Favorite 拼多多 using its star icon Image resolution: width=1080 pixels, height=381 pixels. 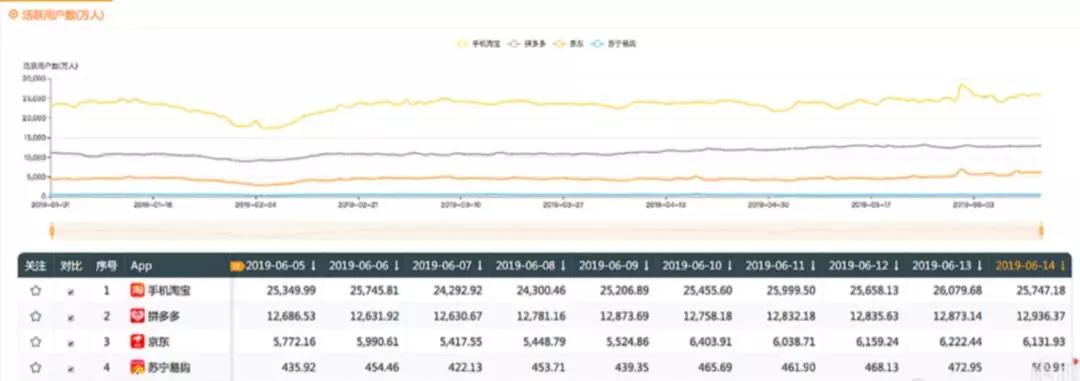click(x=35, y=316)
